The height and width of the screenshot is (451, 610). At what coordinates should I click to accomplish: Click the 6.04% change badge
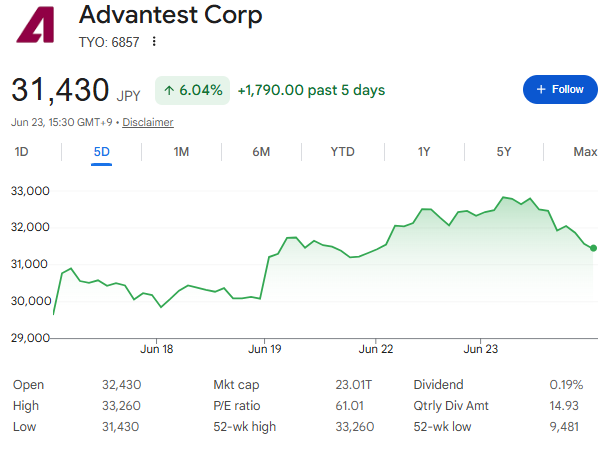click(x=193, y=90)
